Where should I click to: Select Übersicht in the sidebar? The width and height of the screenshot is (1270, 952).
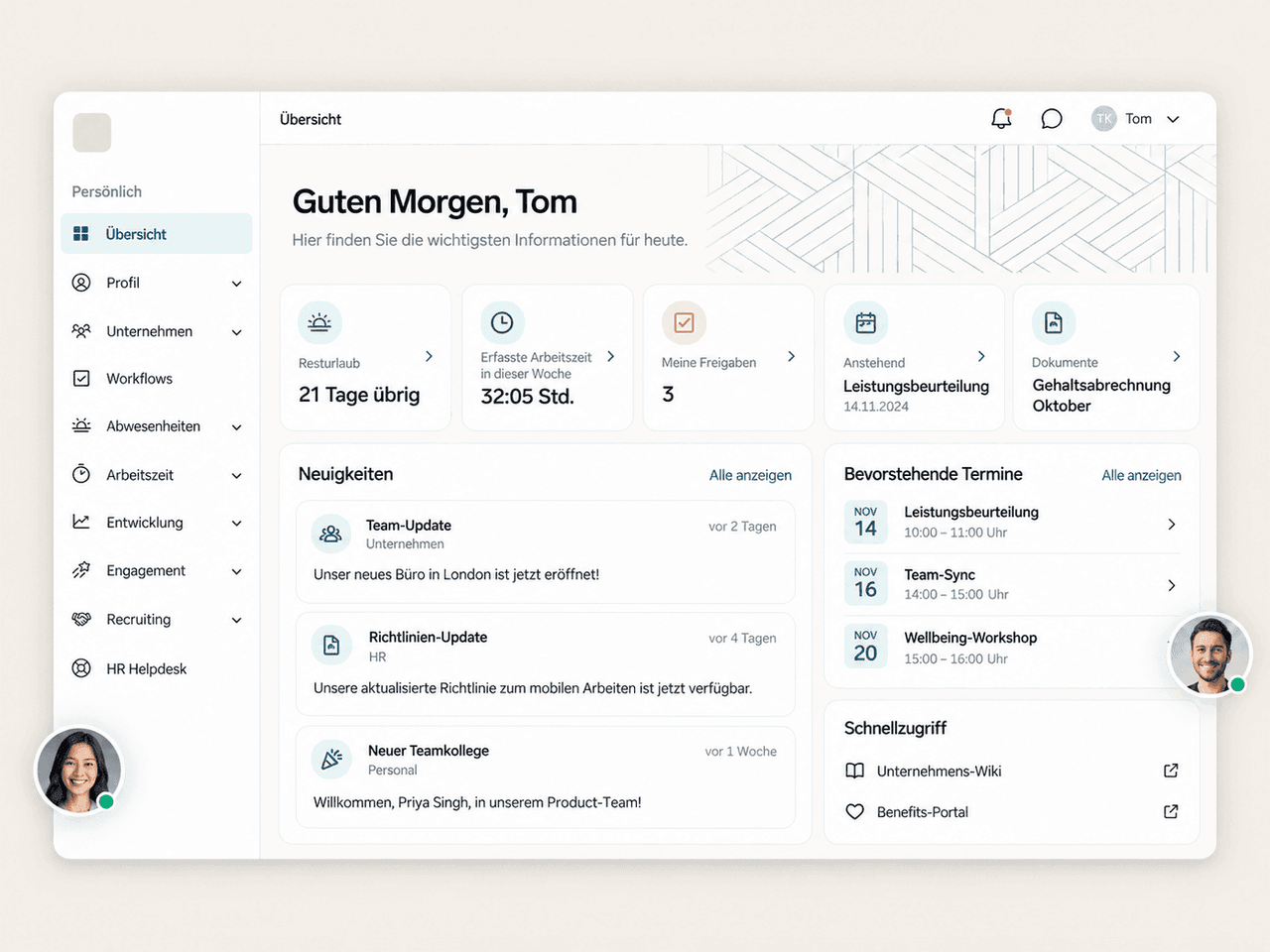pos(157,234)
